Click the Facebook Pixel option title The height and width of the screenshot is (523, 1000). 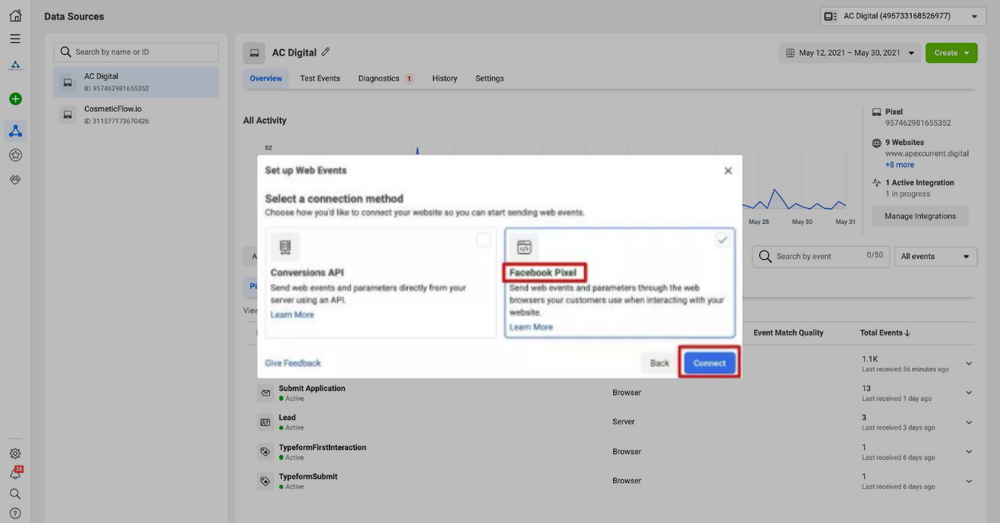click(x=543, y=272)
